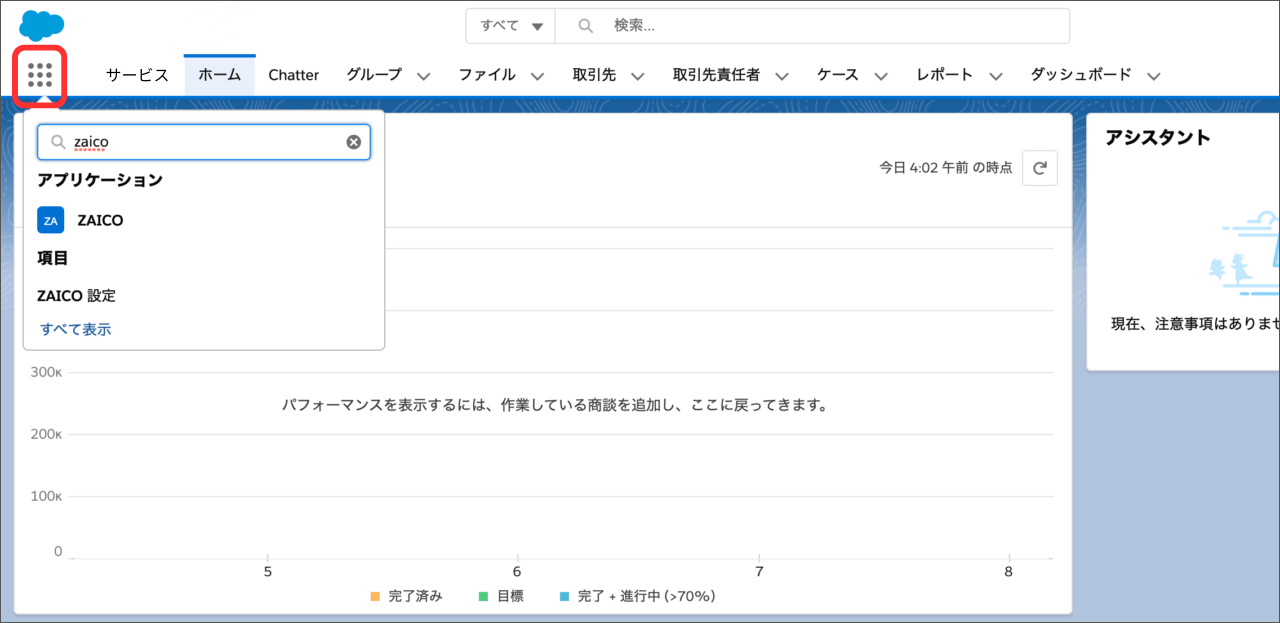The image size is (1280, 623).
Task: Open the レポート tab
Action: 945,75
